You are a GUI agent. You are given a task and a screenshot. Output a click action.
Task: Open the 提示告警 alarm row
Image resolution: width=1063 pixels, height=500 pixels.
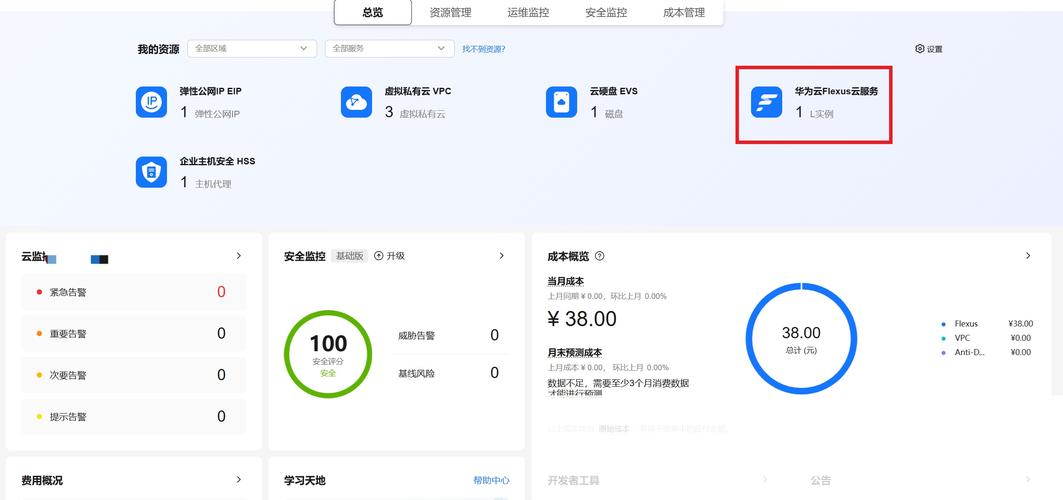tap(134, 417)
